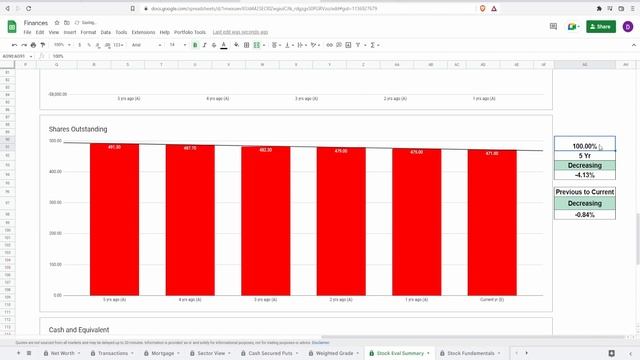Screen dimensions: 640x360
Task: Open the View menu
Action: [x=54, y=32]
